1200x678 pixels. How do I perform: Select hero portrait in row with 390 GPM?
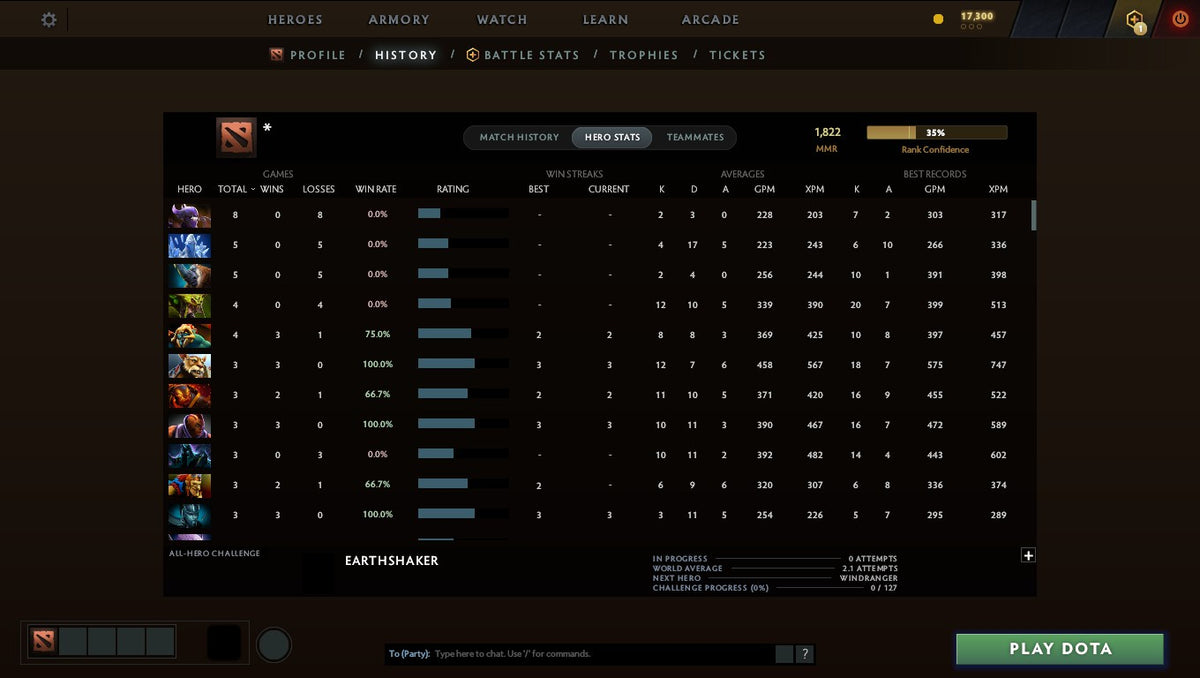(189, 425)
